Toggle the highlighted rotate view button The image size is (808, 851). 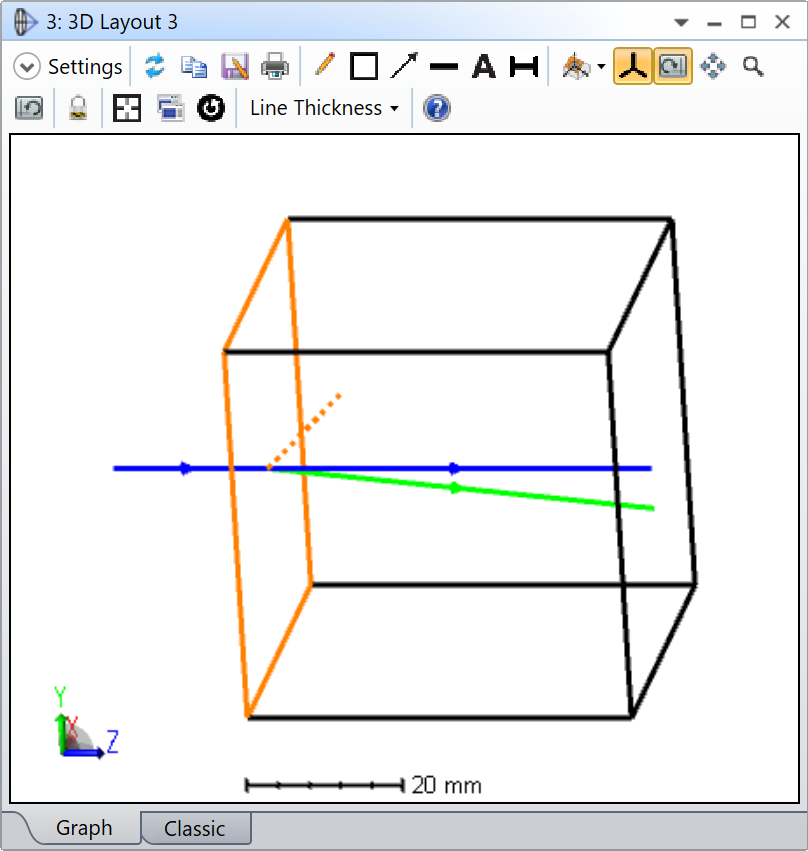[x=673, y=67]
